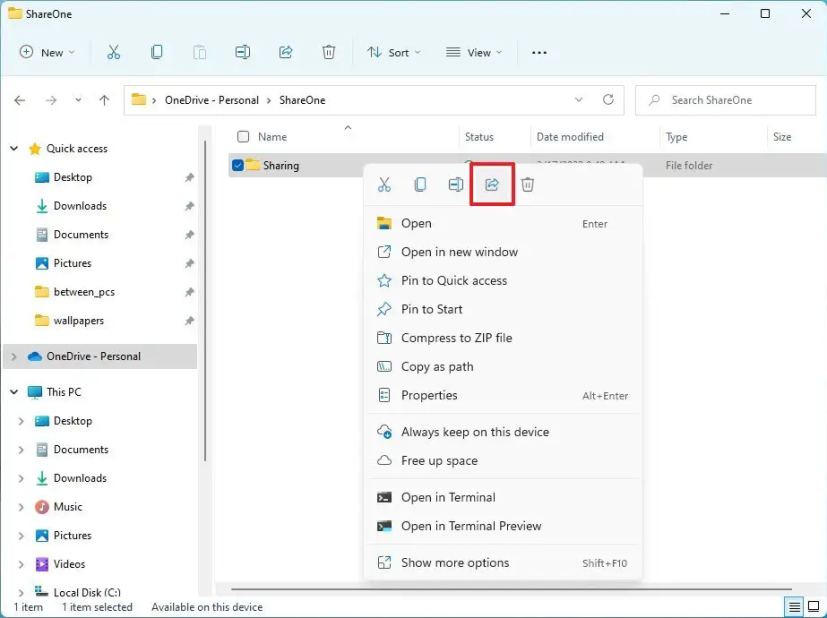Select Free up space
The image size is (827, 618).
(x=503, y=460)
